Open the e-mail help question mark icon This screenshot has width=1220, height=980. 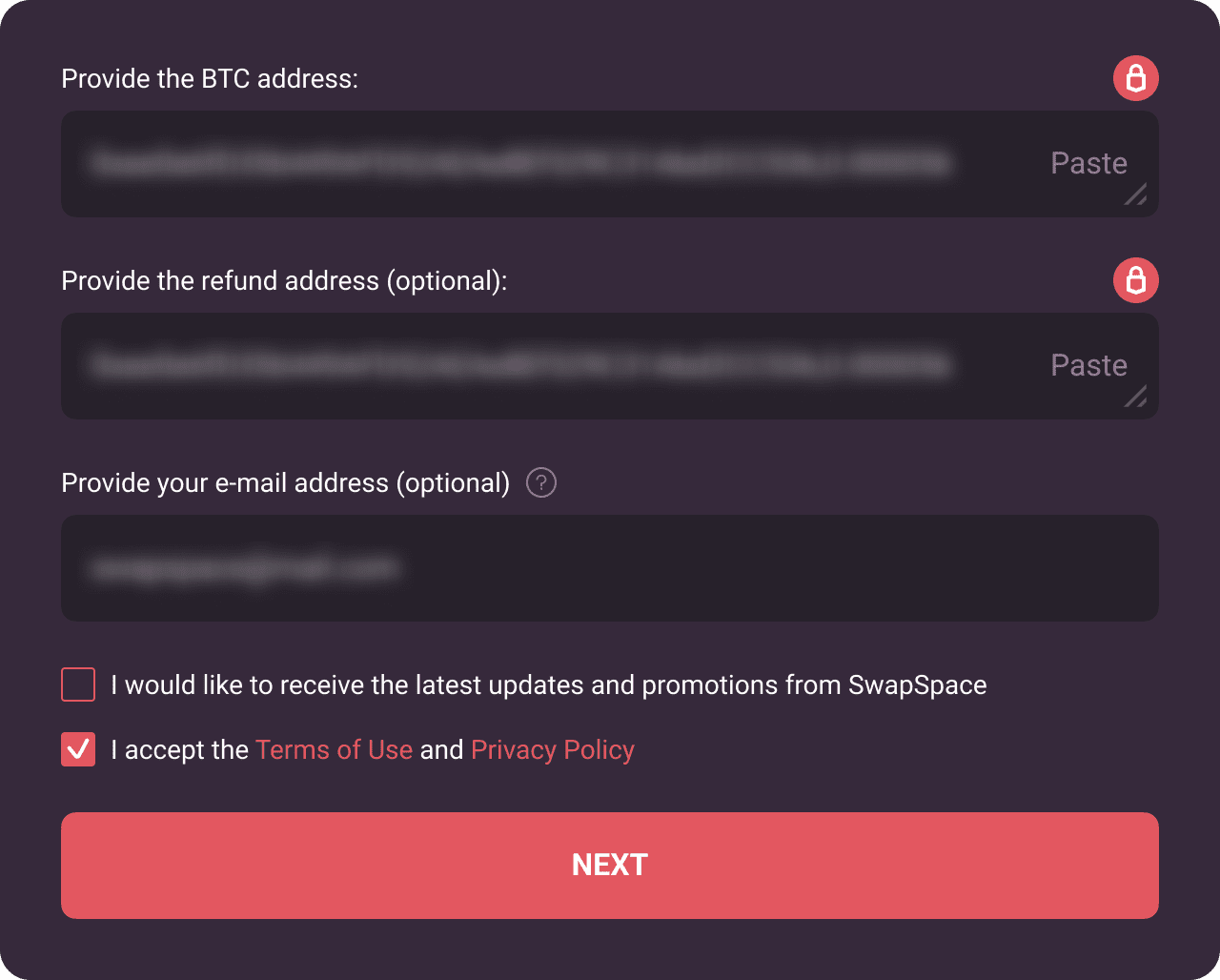(x=541, y=483)
